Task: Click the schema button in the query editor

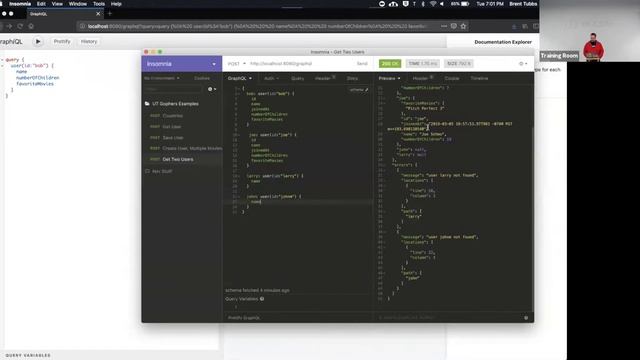Action: click(x=359, y=89)
